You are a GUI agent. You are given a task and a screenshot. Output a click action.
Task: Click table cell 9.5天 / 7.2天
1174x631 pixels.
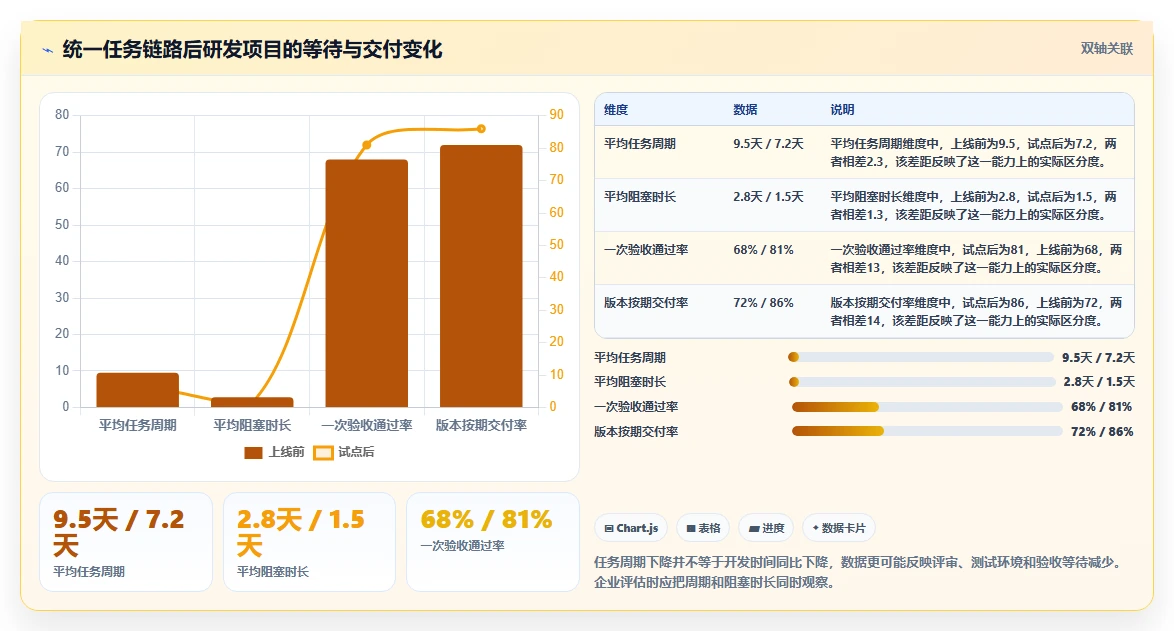[x=768, y=144]
